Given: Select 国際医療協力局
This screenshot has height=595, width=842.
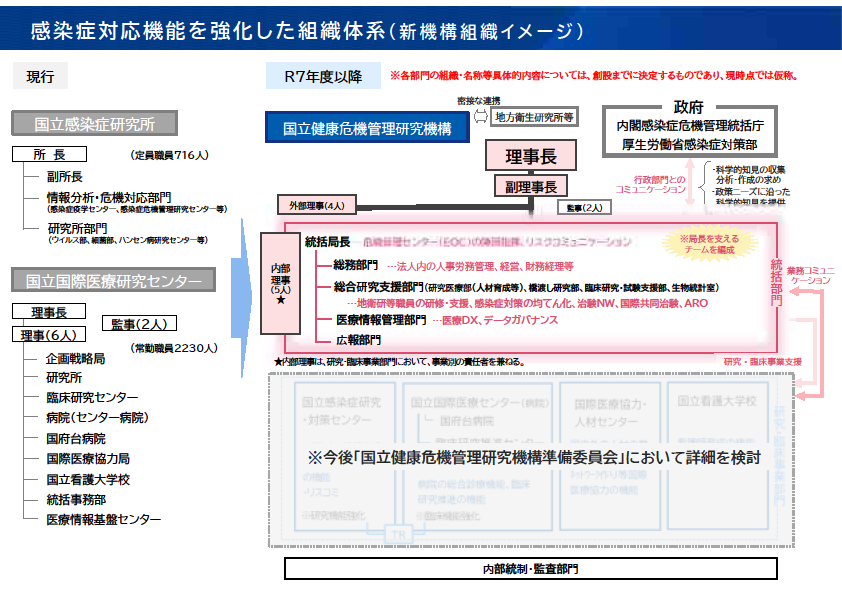Looking at the screenshot, I should click(88, 459).
